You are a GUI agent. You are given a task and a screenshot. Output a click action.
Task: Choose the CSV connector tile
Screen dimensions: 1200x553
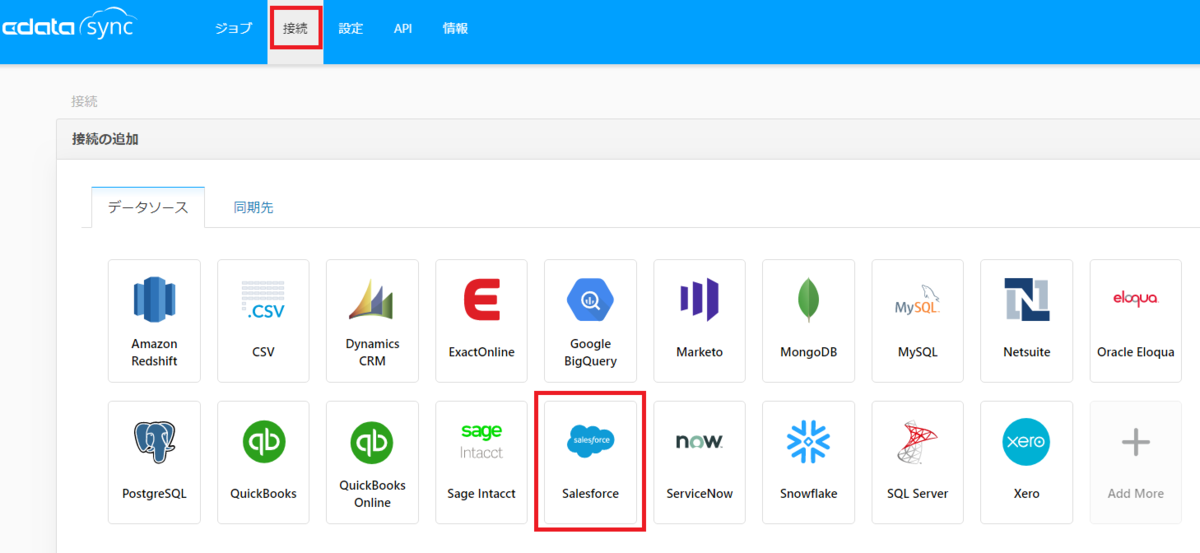point(263,321)
